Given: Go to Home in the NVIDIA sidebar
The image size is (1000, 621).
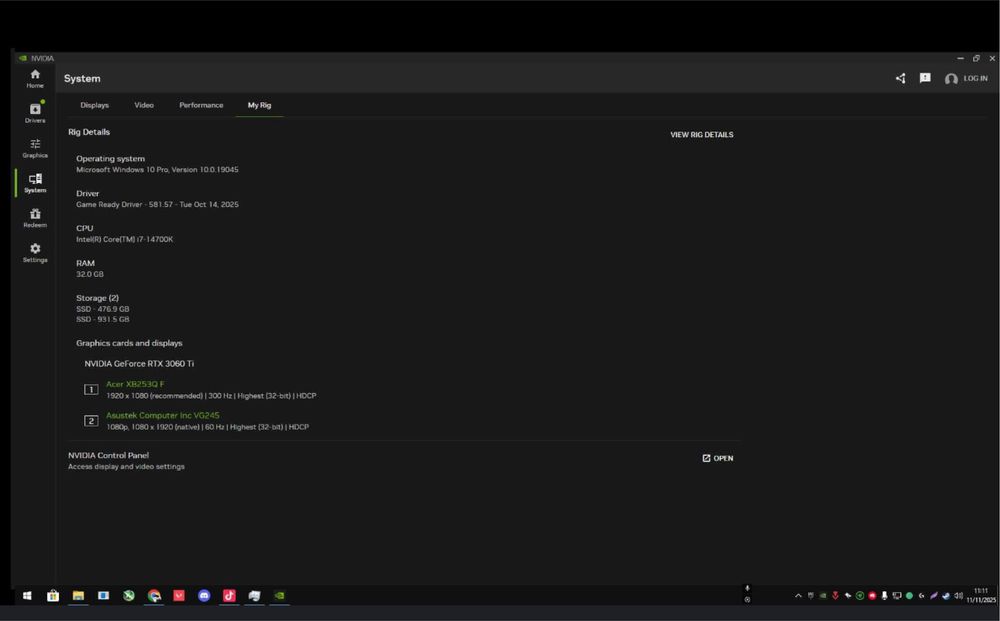Looking at the screenshot, I should [35, 78].
